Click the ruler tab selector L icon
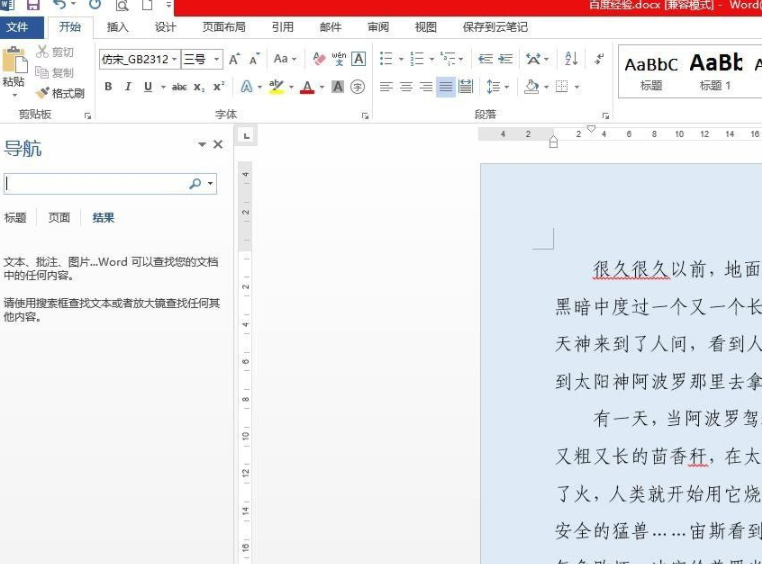The height and width of the screenshot is (564, 762). [x=246, y=136]
